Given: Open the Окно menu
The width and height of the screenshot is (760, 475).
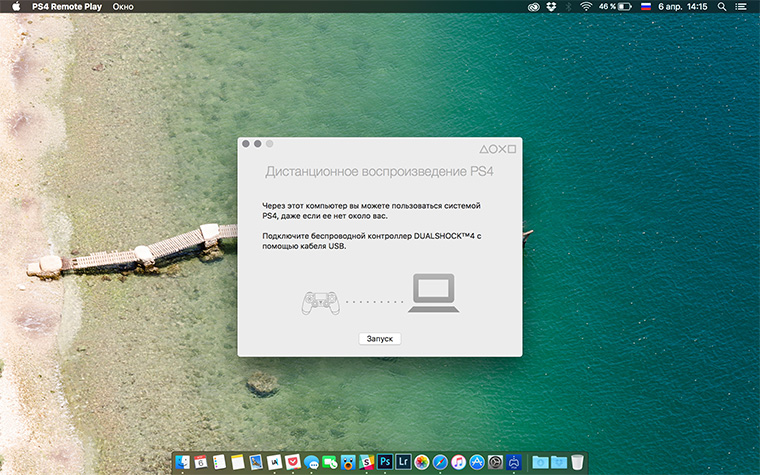Looking at the screenshot, I should 123,7.
